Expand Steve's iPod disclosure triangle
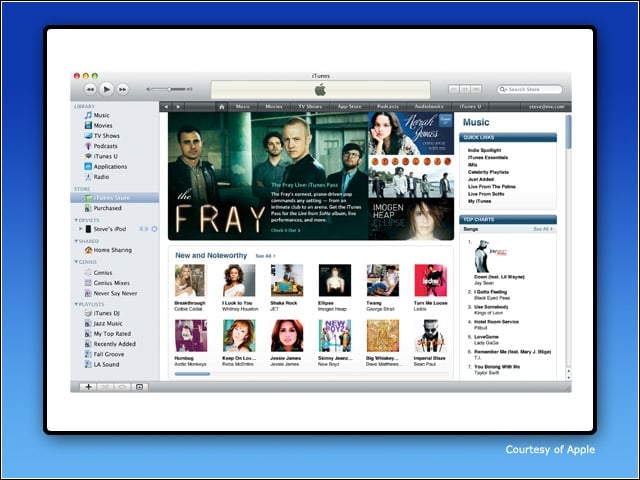Screen dimensions: 640x480 80,229
